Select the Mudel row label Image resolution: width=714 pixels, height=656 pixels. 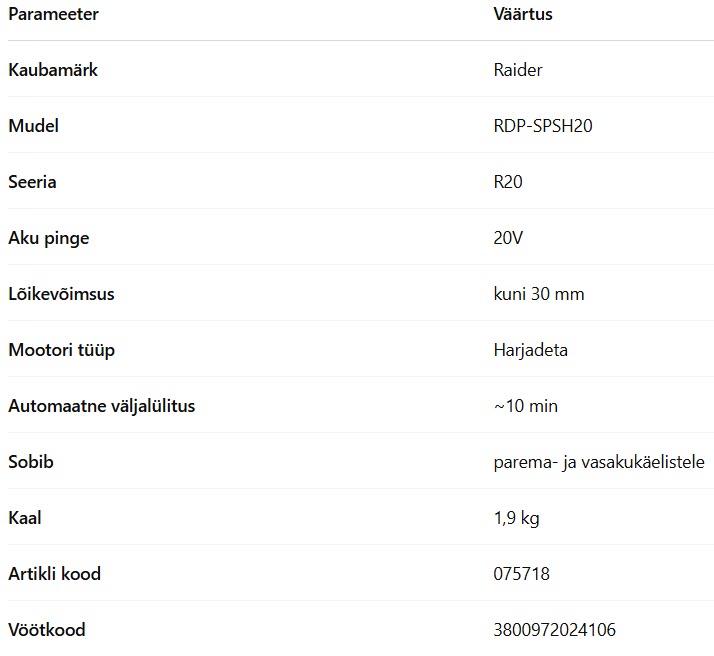[33, 126]
